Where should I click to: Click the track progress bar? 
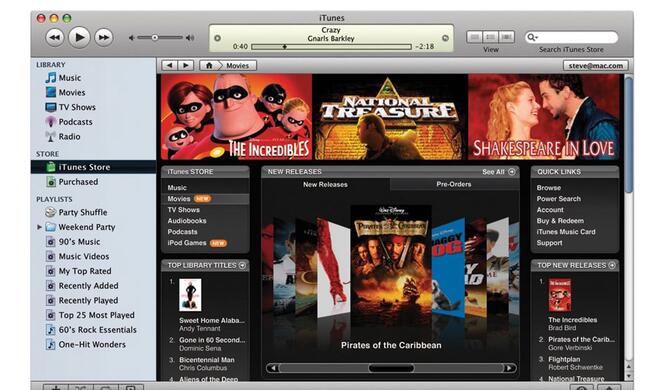pos(331,47)
